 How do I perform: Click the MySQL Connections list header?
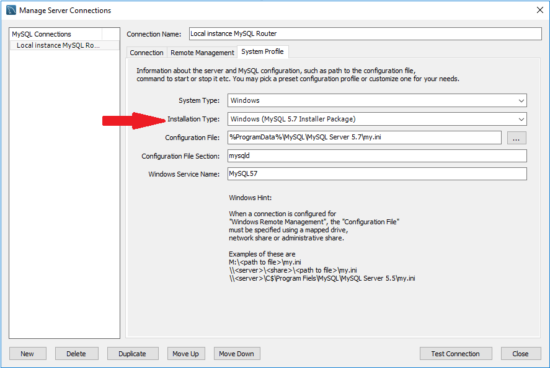tap(56, 34)
